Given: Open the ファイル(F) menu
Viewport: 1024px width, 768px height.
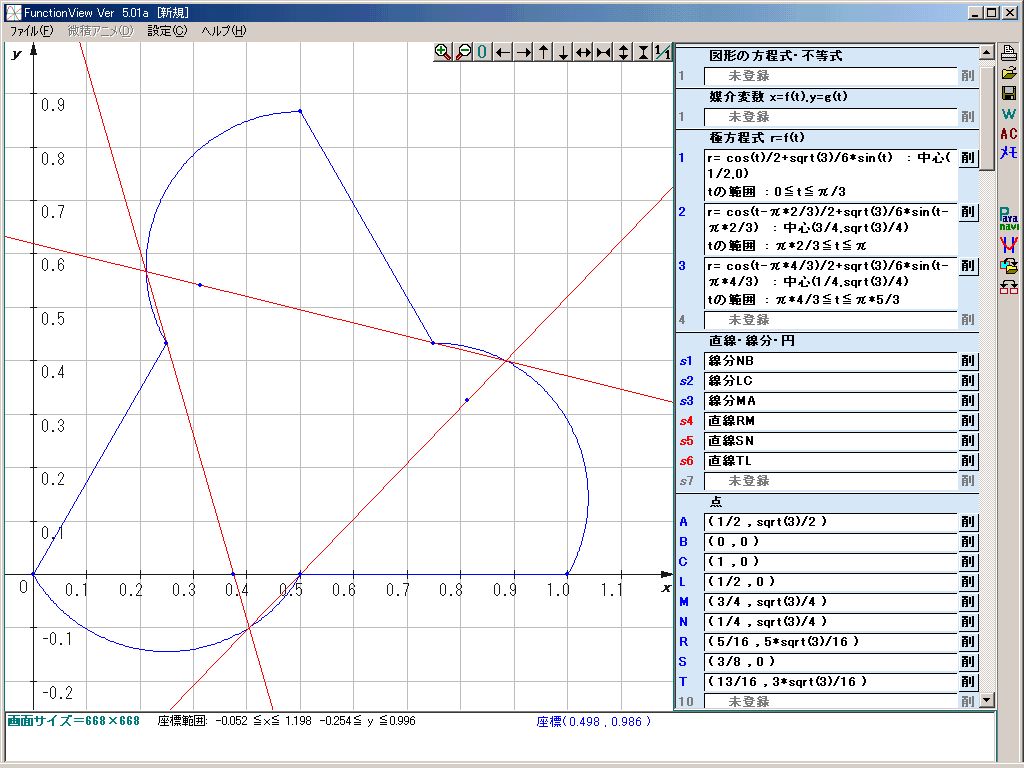Looking at the screenshot, I should click(31, 31).
